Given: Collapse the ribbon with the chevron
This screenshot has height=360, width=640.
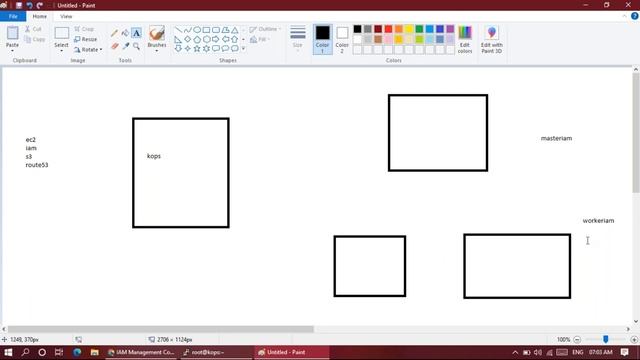Looking at the screenshot, I should pyautogui.click(x=624, y=16).
